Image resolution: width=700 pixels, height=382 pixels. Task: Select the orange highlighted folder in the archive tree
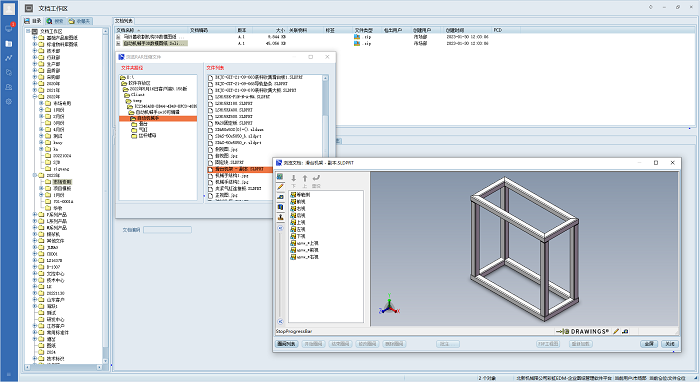pyautogui.click(x=158, y=119)
